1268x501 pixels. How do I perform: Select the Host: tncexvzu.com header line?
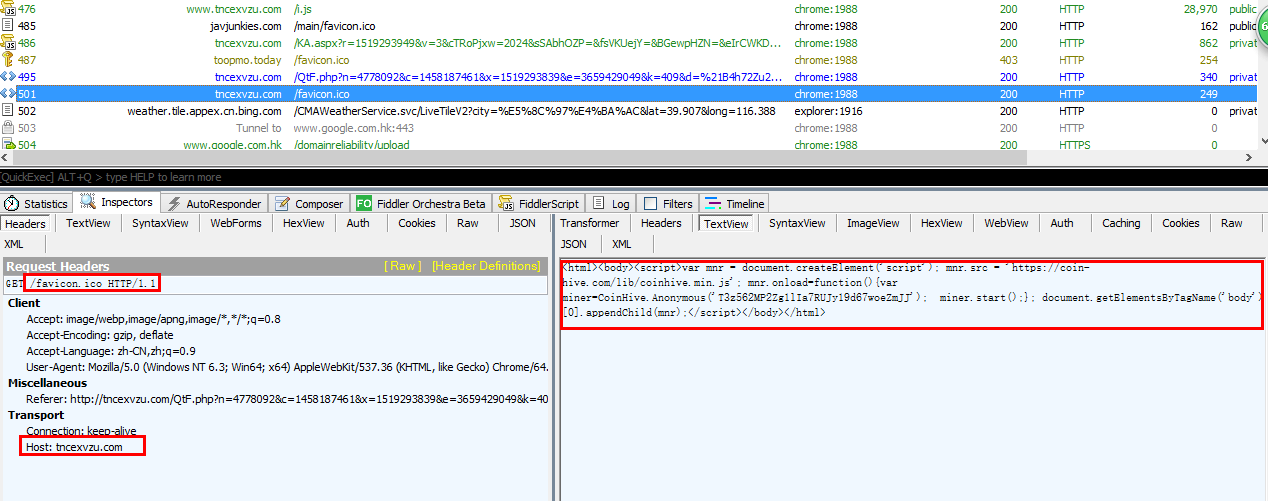pos(75,447)
